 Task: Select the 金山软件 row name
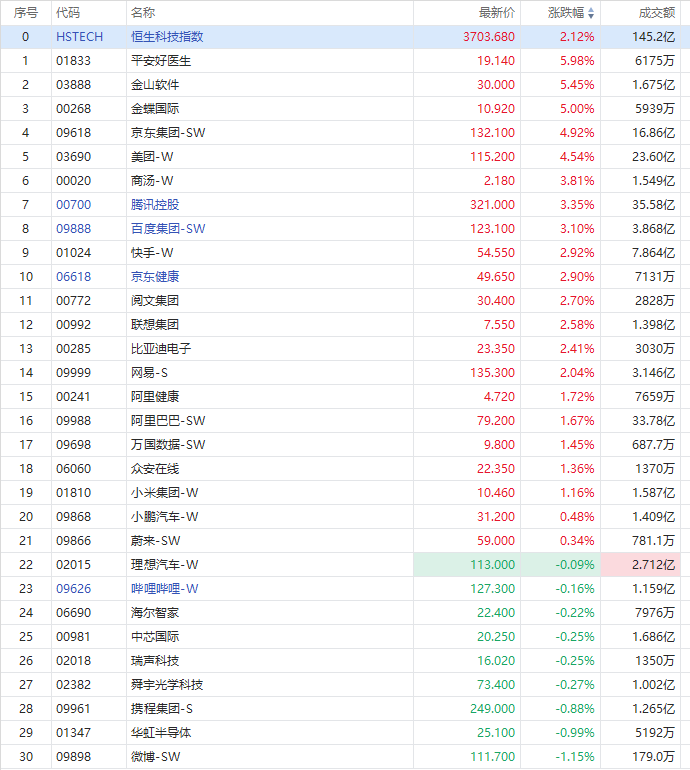point(155,85)
